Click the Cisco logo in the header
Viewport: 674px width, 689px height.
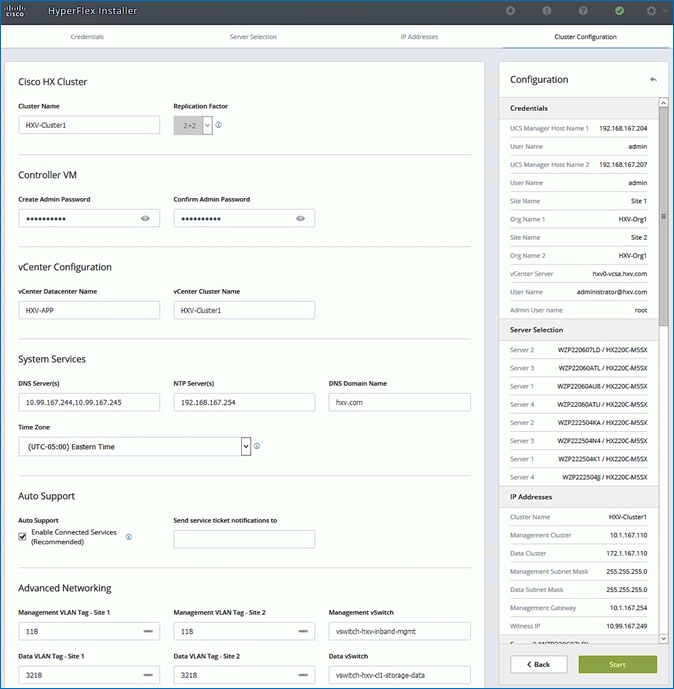click(x=14, y=11)
